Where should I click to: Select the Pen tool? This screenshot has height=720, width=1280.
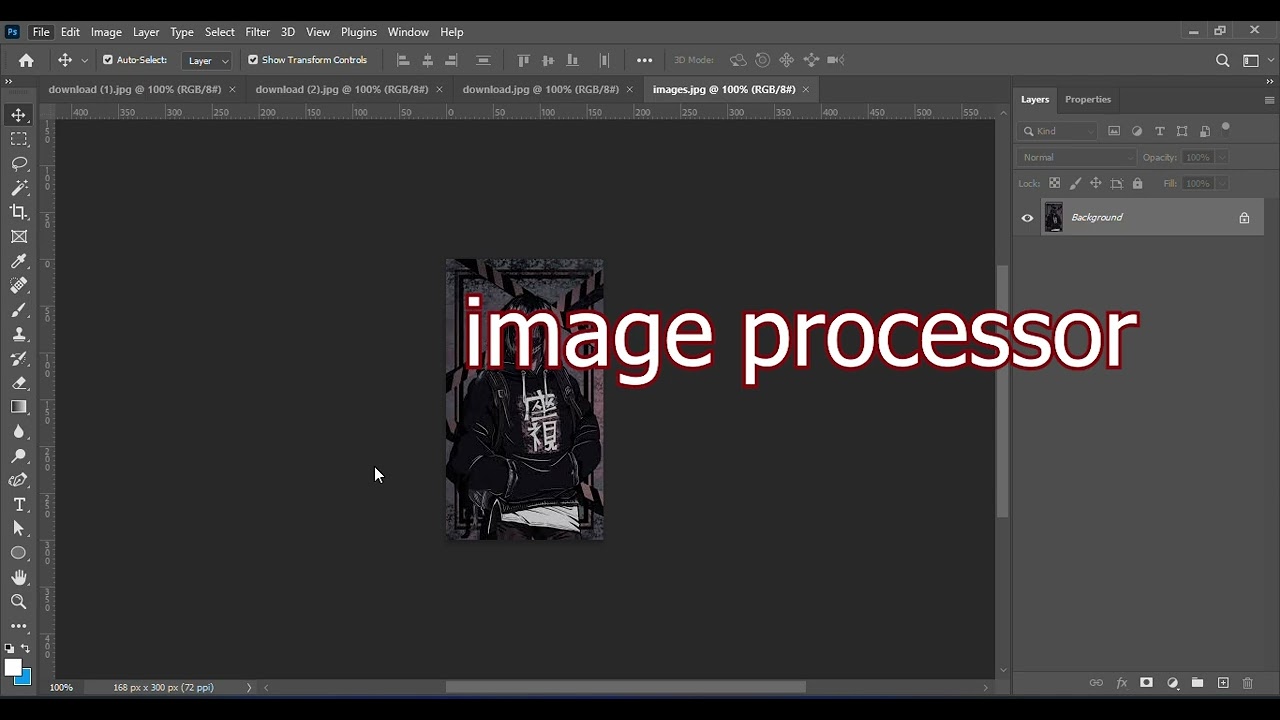click(x=19, y=480)
